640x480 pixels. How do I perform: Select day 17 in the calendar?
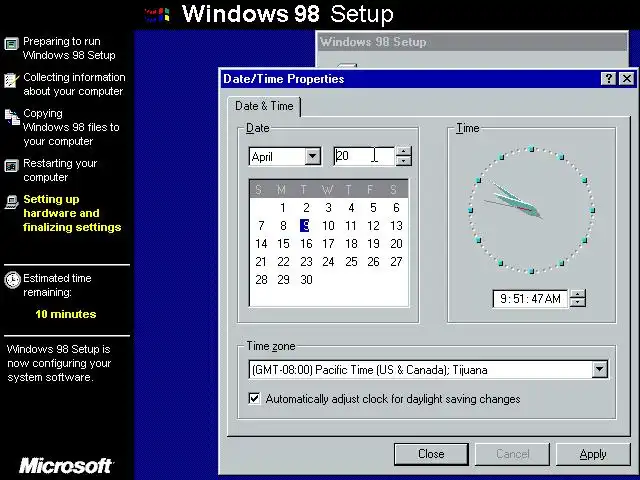click(x=329, y=244)
